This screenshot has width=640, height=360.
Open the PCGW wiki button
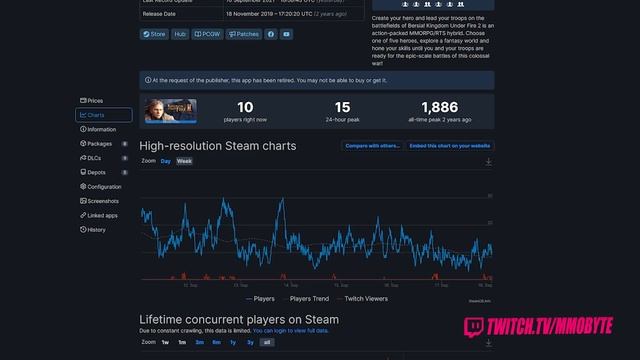pyautogui.click(x=207, y=34)
